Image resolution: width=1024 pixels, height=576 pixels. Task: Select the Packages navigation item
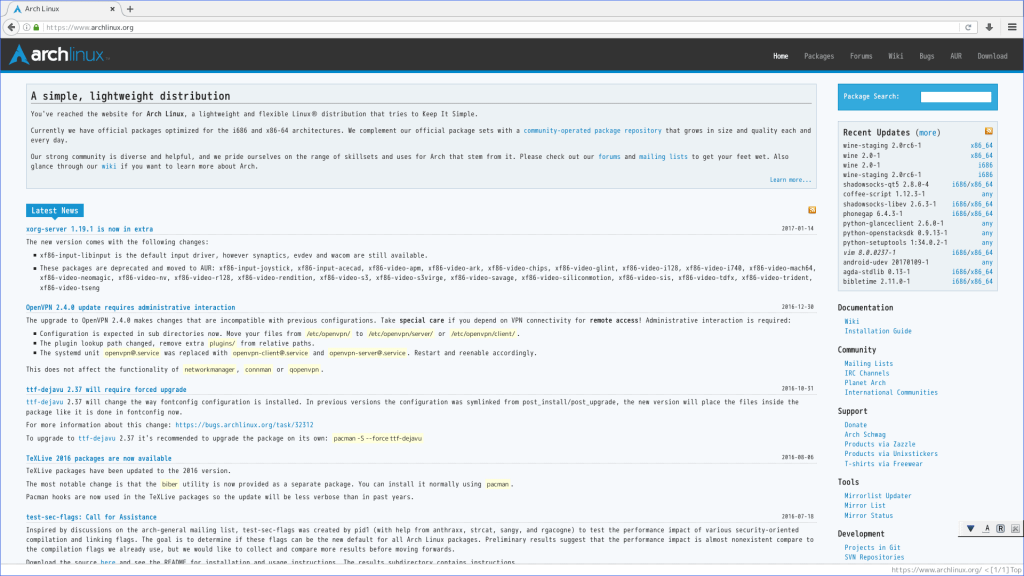819,56
